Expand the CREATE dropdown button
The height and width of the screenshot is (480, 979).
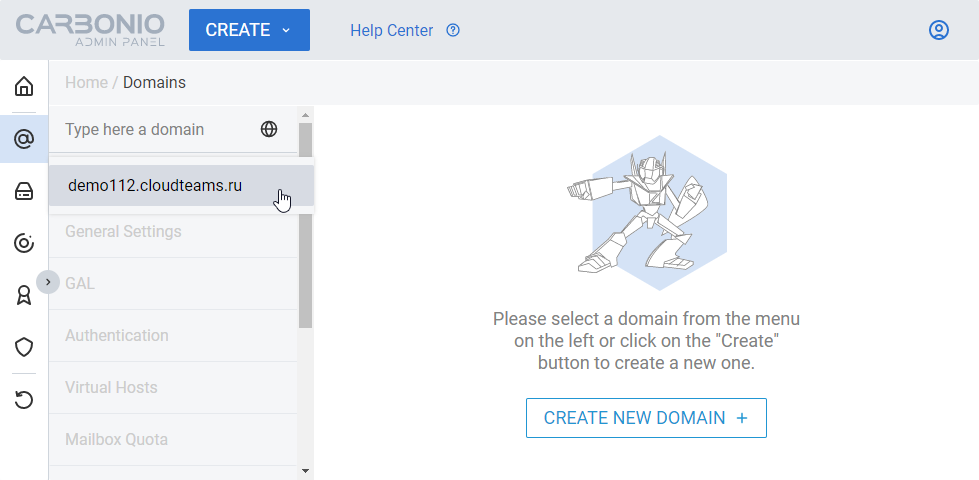pyautogui.click(x=249, y=30)
